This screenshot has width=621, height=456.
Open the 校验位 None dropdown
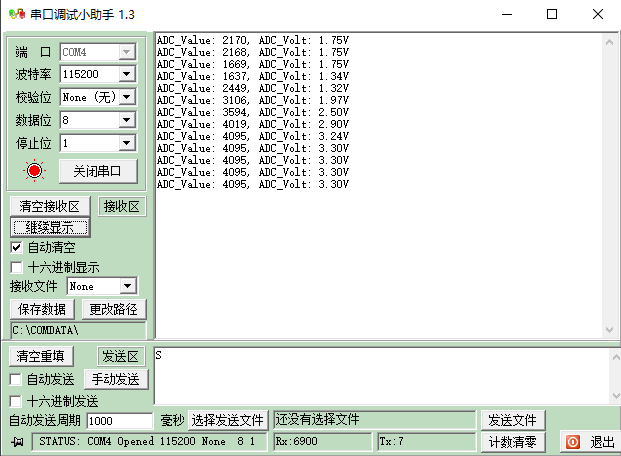127,97
